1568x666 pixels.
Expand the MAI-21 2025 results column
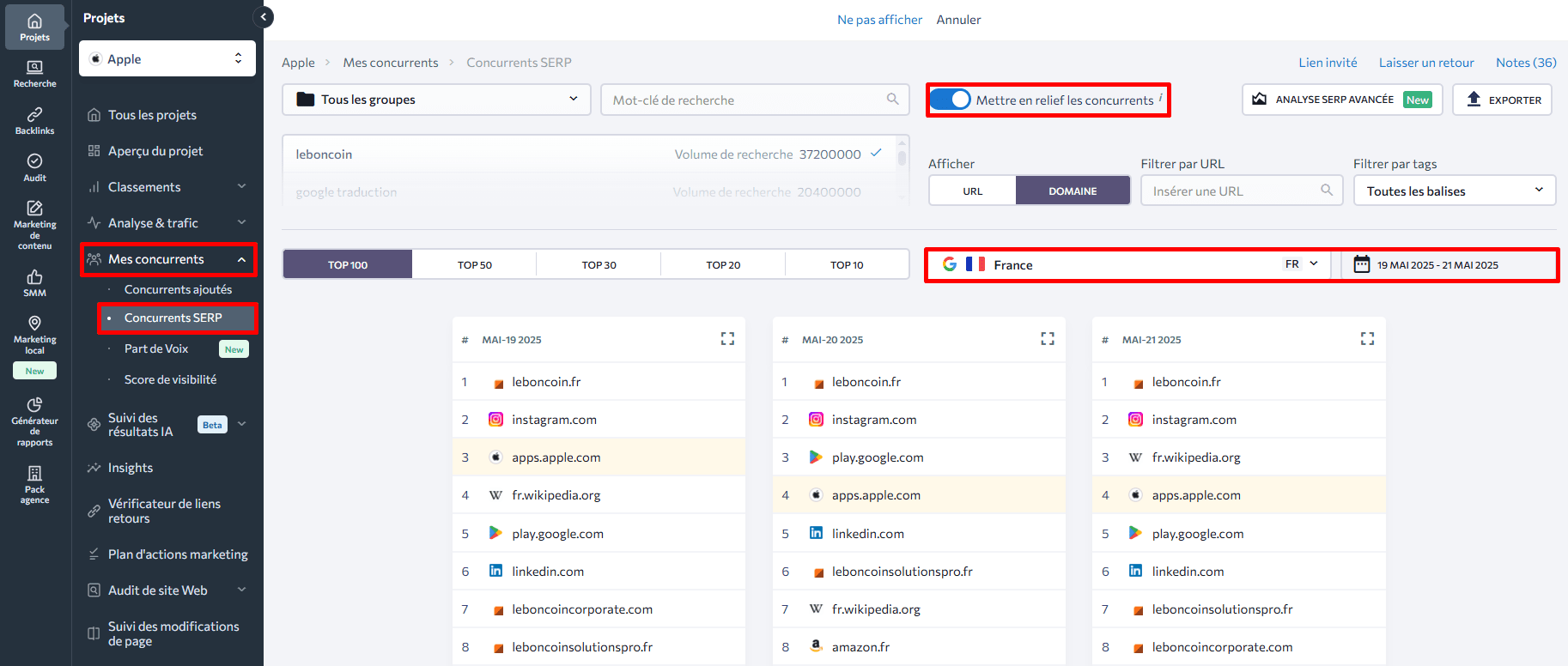pos(1367,339)
